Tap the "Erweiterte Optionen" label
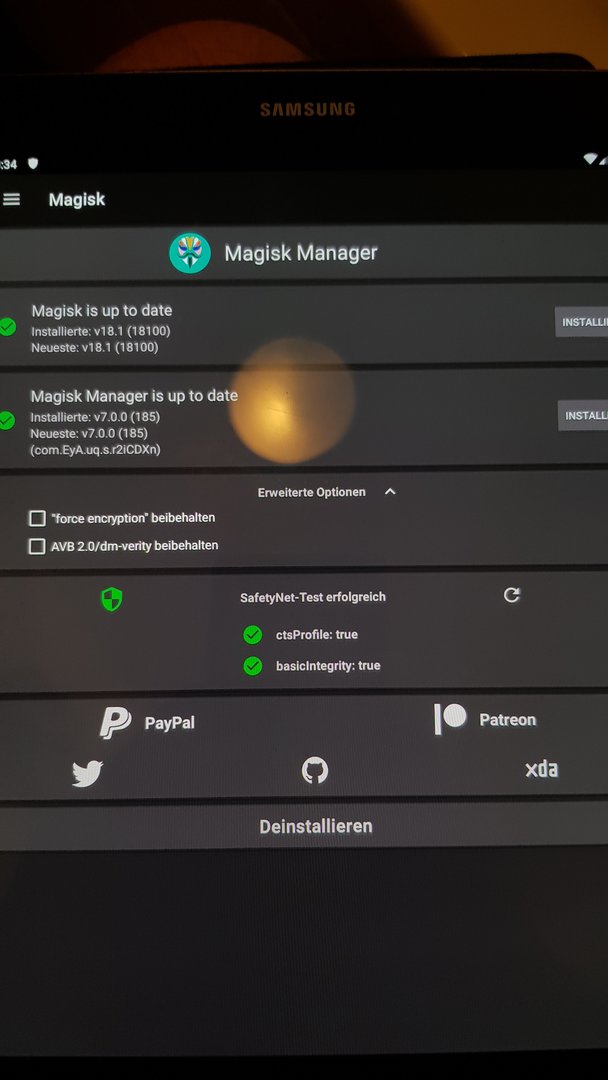608x1080 pixels. 311,492
